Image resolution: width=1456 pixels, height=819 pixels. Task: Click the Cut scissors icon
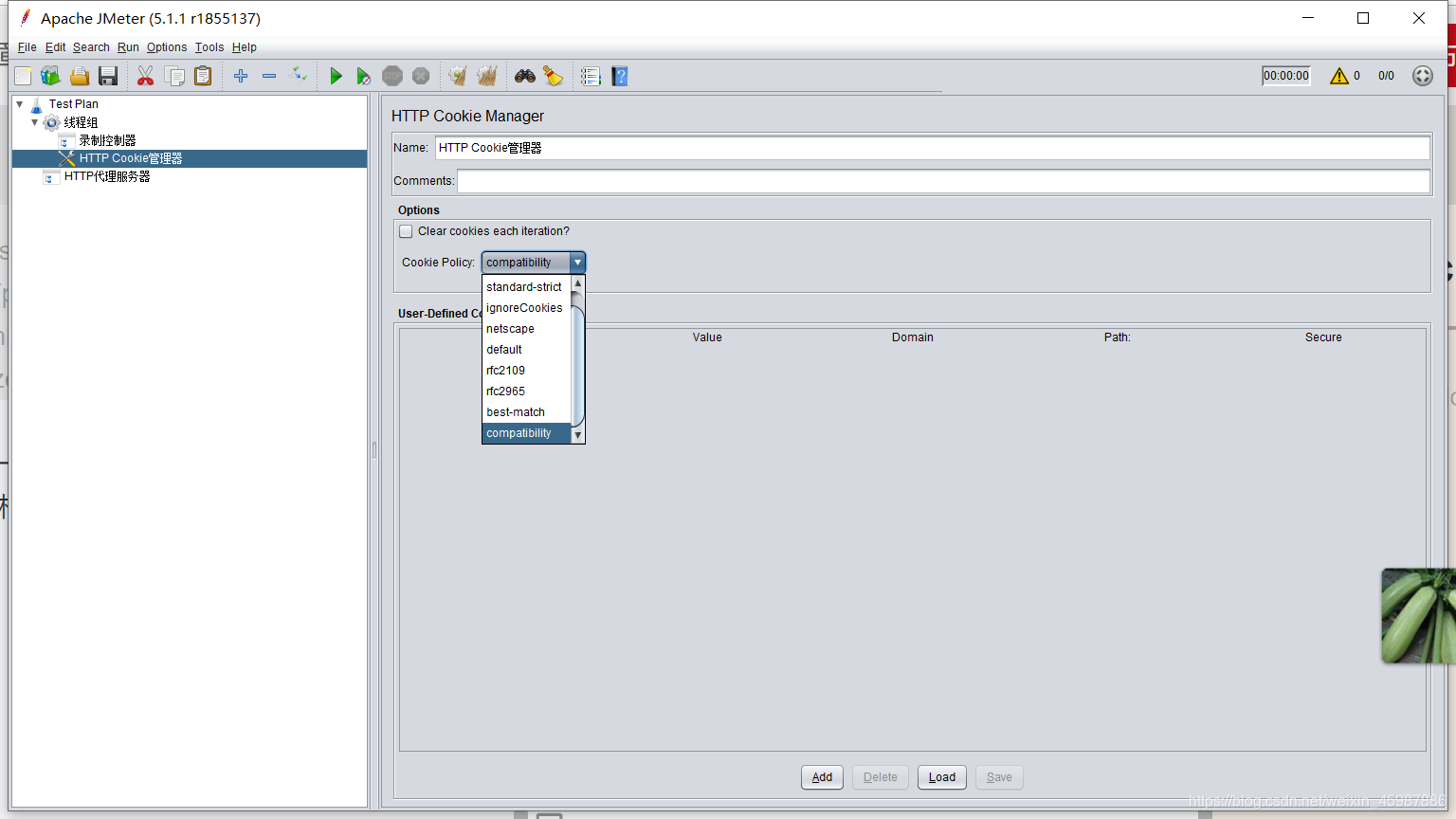click(145, 76)
